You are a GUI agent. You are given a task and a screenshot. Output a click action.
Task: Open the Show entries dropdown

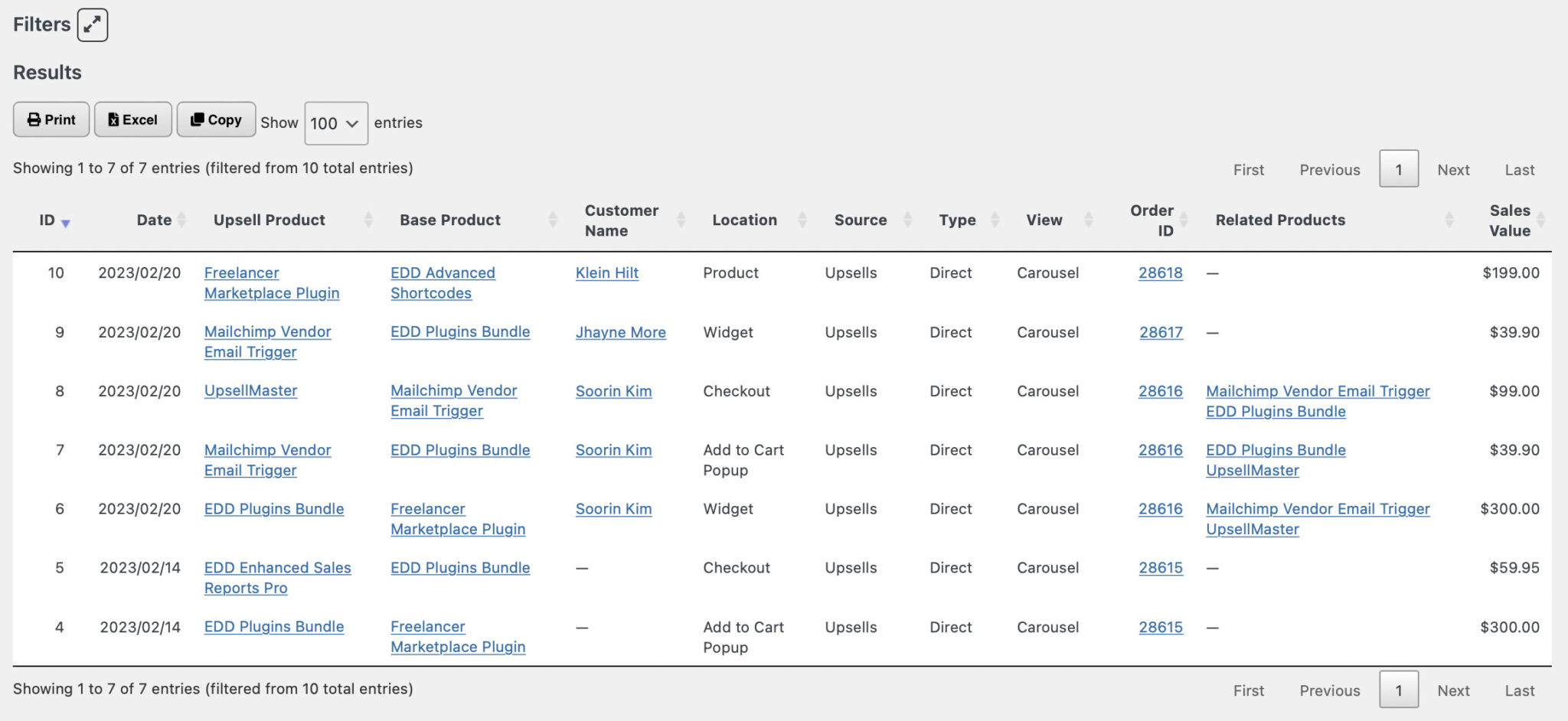(x=335, y=123)
